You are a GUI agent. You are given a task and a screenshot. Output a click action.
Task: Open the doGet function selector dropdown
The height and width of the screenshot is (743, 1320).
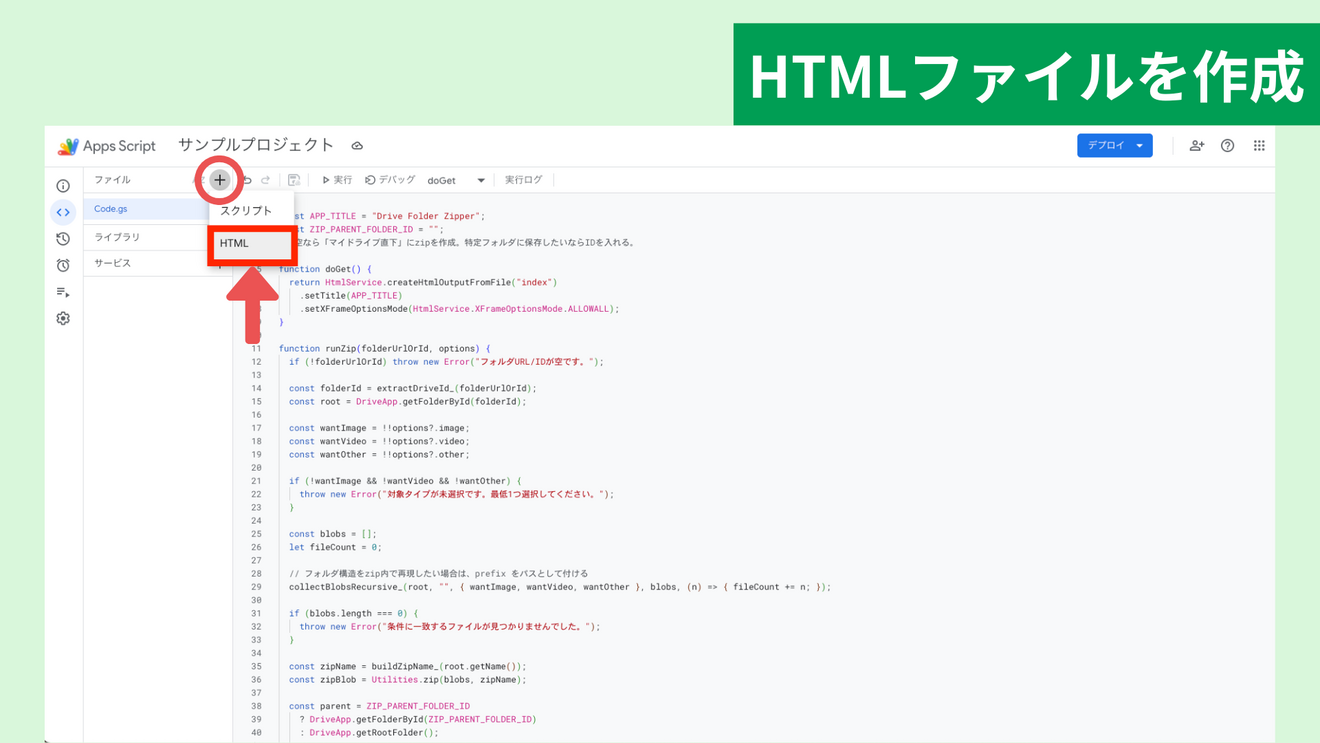coord(456,181)
